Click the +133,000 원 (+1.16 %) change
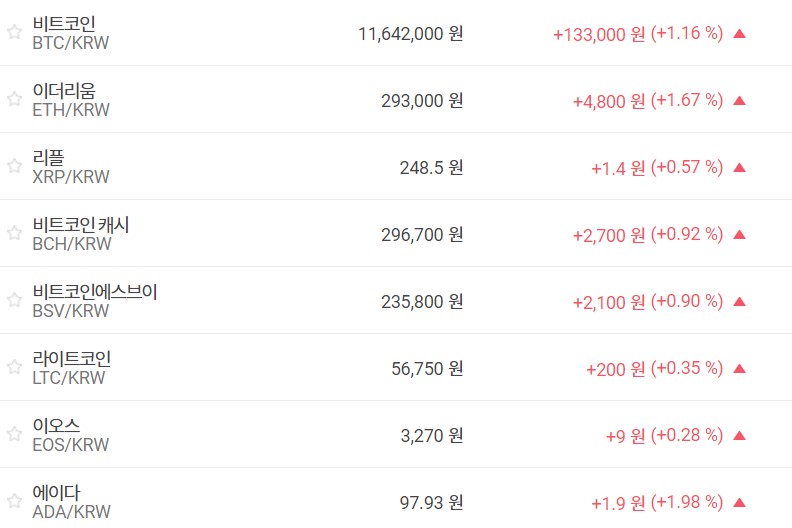 pos(637,33)
